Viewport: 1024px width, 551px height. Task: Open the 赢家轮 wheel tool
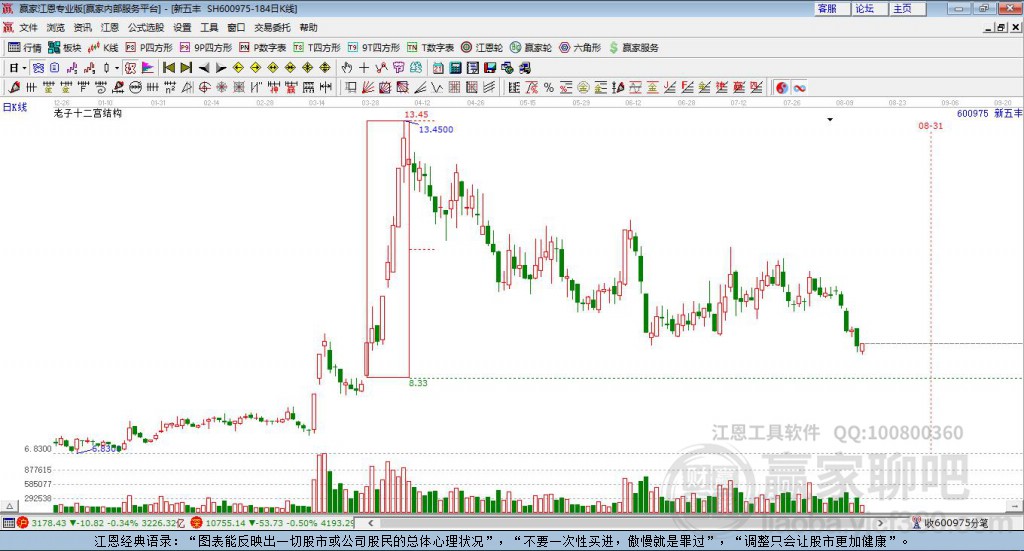click(x=531, y=48)
